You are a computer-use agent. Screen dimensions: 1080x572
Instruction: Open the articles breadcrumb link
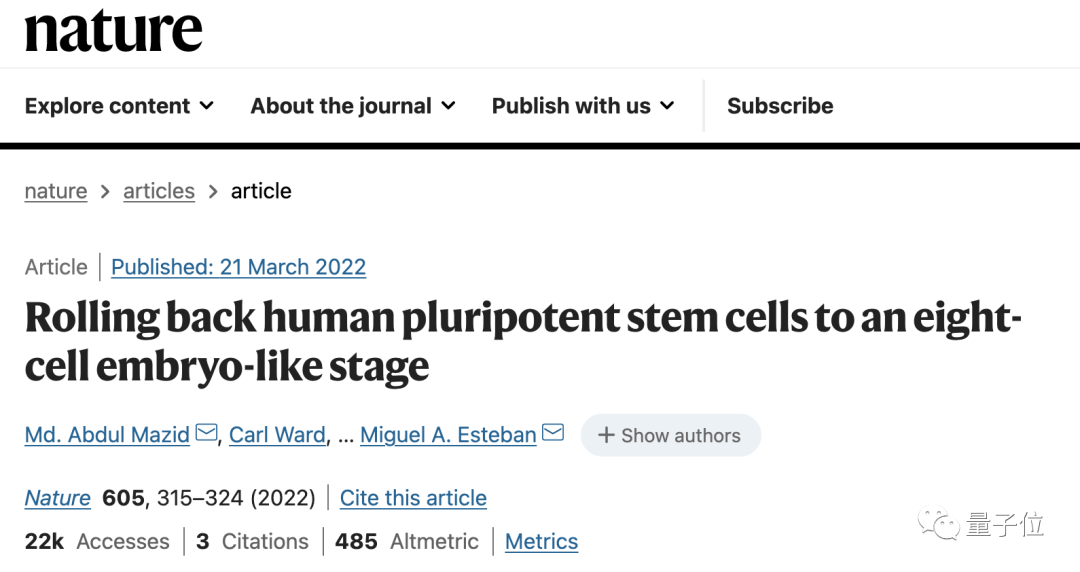tap(159, 191)
